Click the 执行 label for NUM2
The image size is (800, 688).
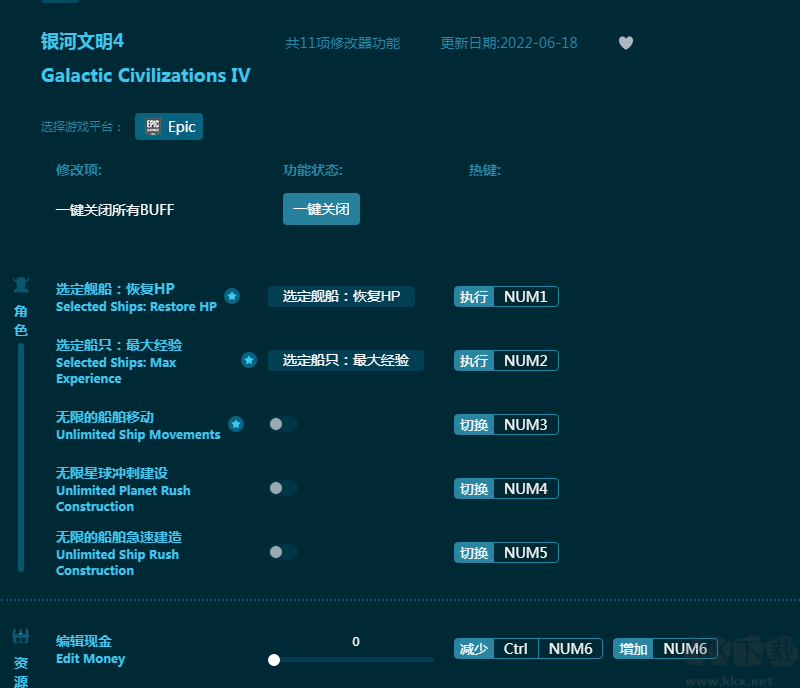coord(474,361)
